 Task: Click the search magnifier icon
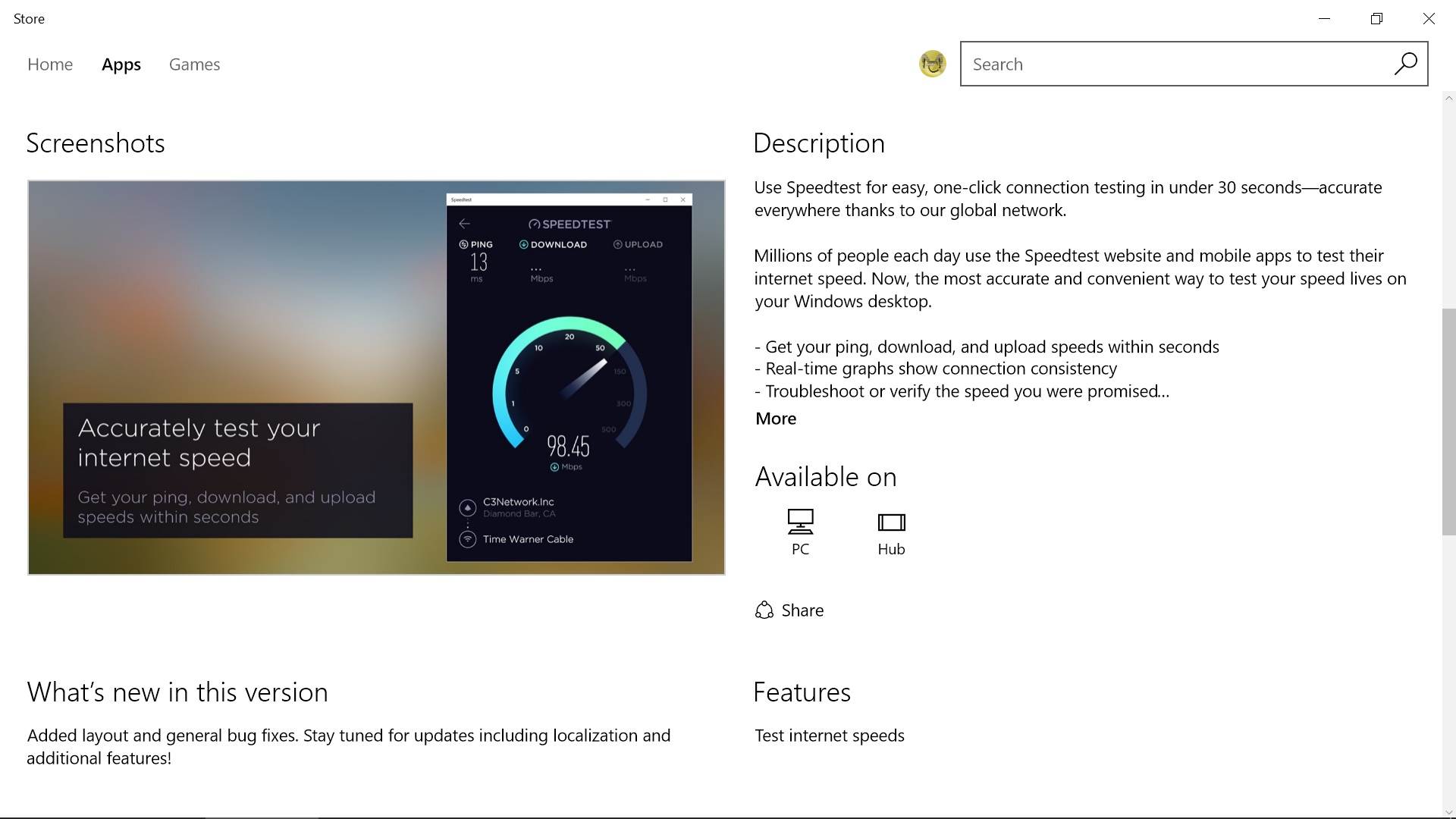[1405, 64]
